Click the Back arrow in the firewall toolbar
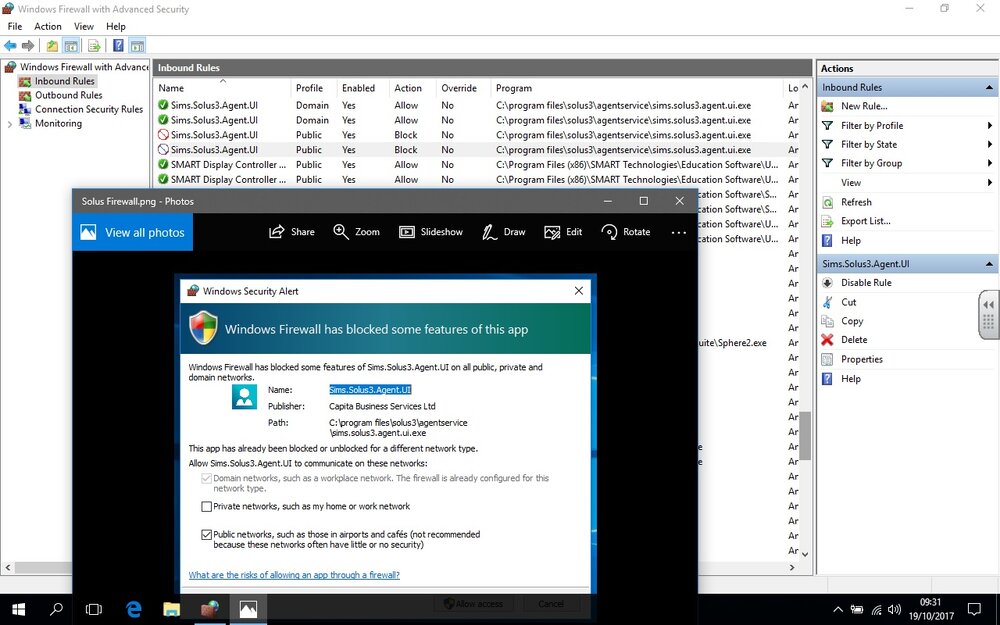This screenshot has height=625, width=1000. 10,45
